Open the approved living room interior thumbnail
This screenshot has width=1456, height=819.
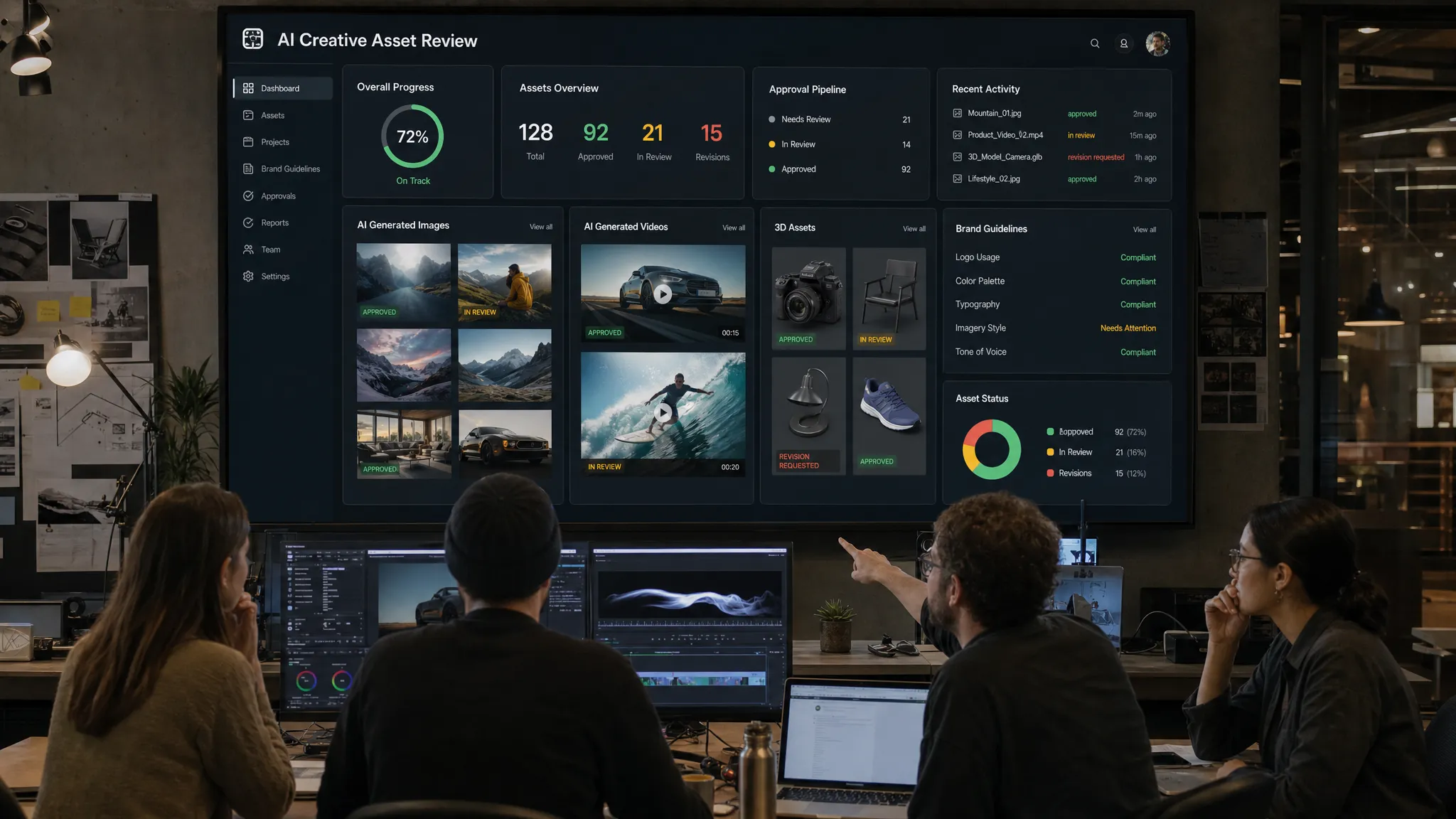403,444
